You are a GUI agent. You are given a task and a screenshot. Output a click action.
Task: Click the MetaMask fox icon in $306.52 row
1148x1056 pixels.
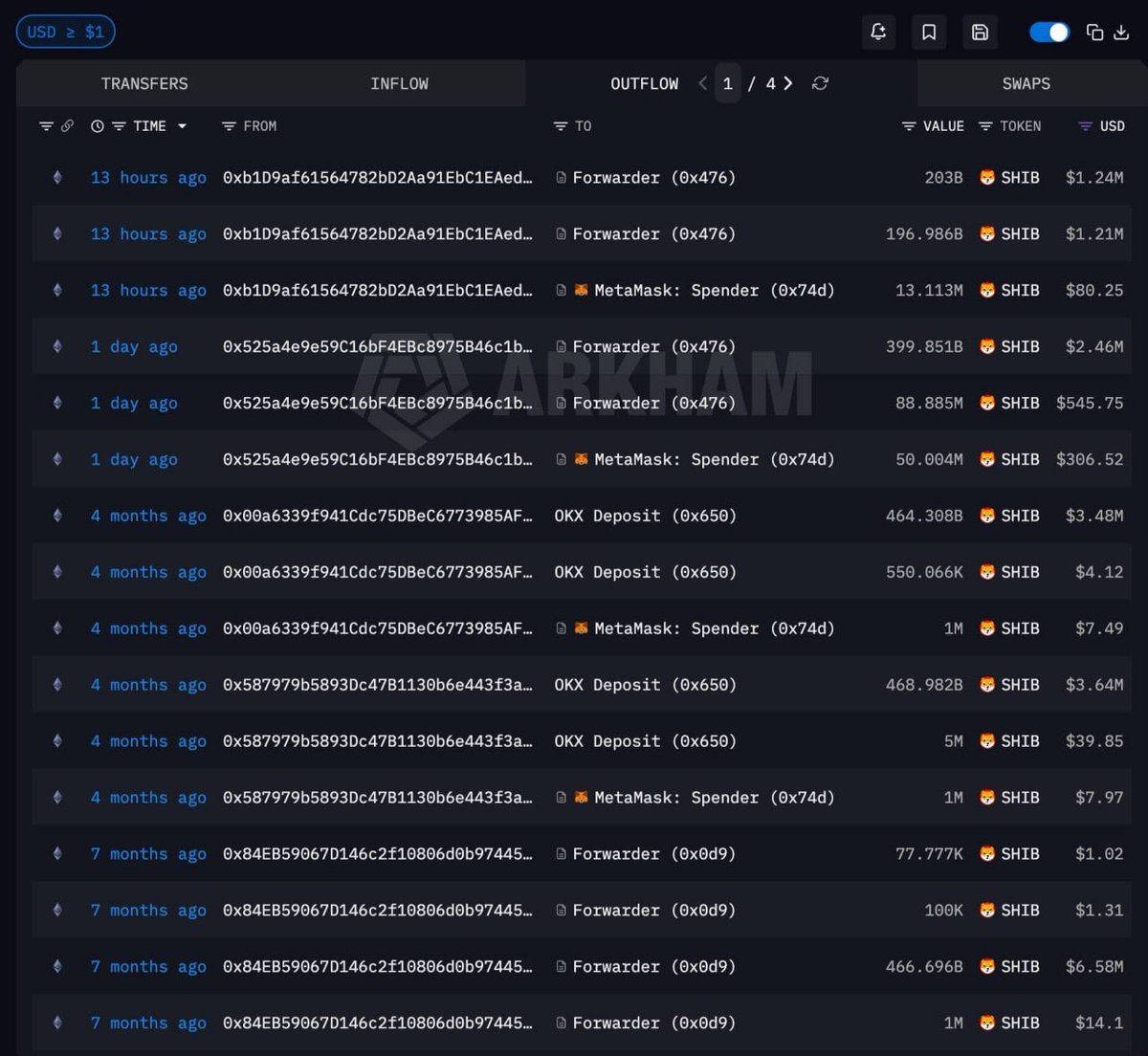pyautogui.click(x=581, y=460)
